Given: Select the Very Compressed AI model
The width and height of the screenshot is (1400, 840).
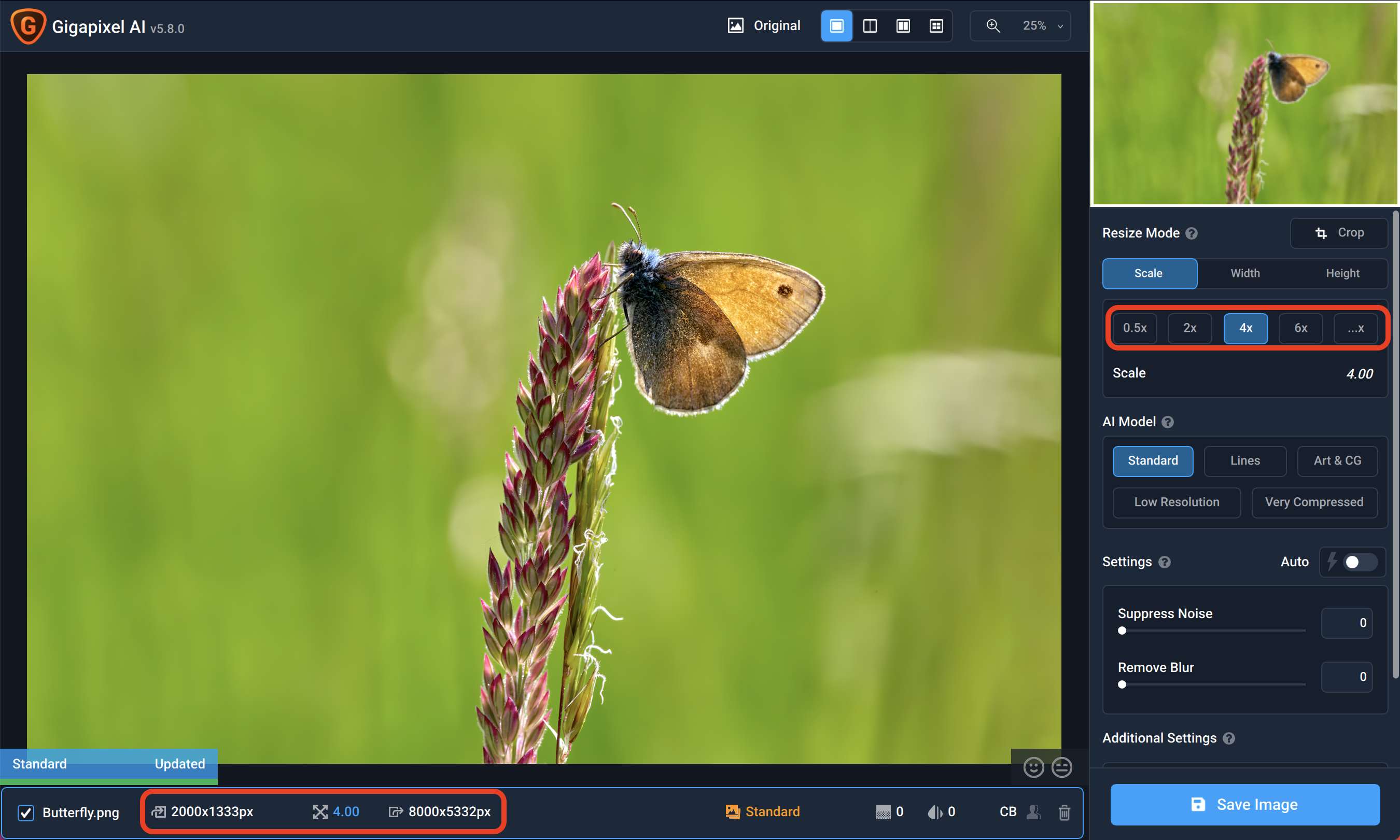Looking at the screenshot, I should pos(1314,502).
